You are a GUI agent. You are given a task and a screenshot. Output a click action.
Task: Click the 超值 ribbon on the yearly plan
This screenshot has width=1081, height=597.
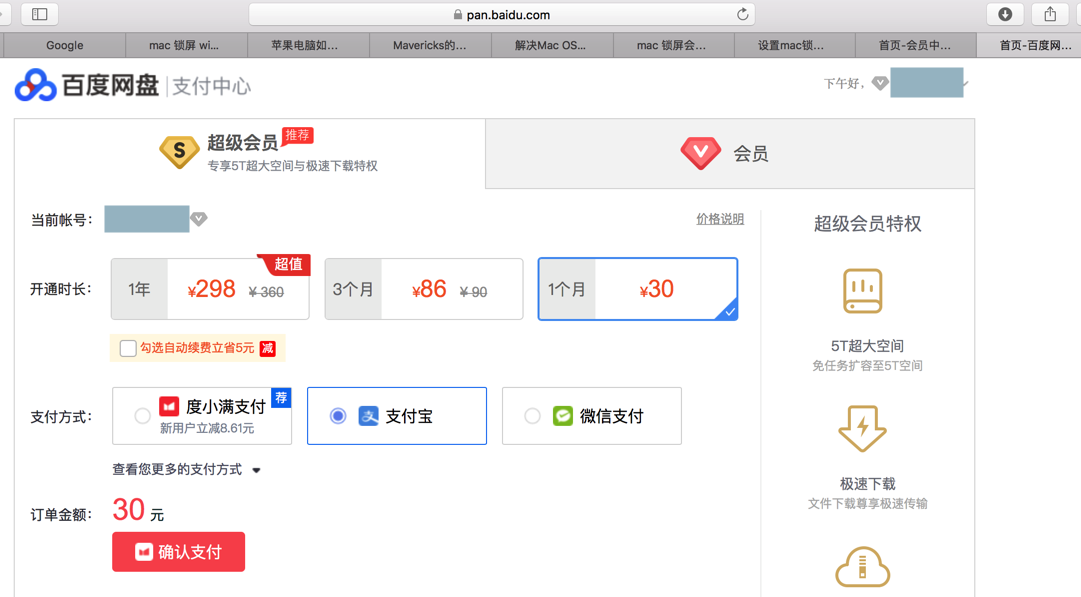point(286,264)
